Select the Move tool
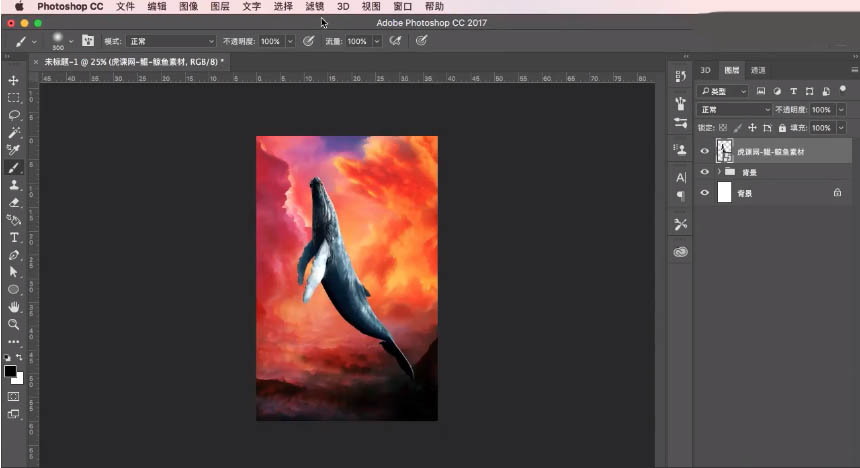Screen dimensions: 860x468 tap(14, 80)
